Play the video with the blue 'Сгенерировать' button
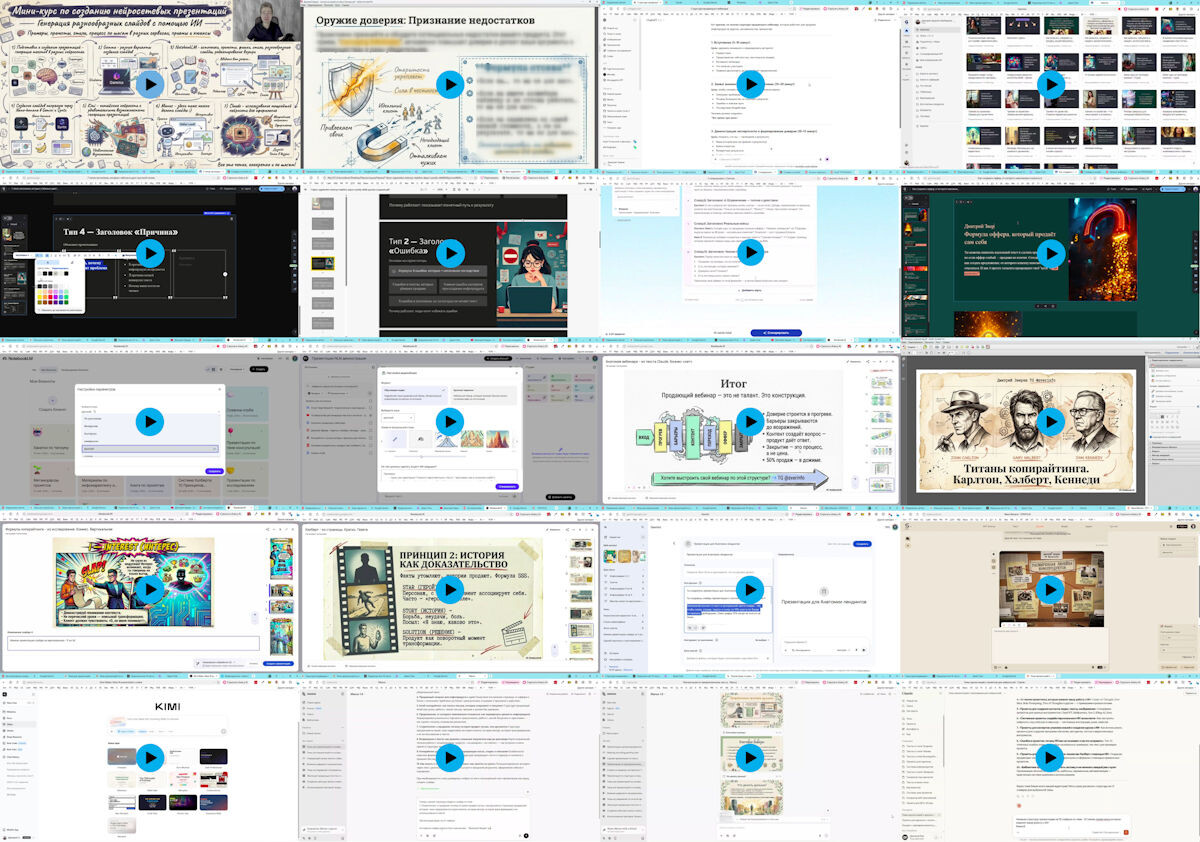Image resolution: width=1200 pixels, height=842 pixels. 750,253
